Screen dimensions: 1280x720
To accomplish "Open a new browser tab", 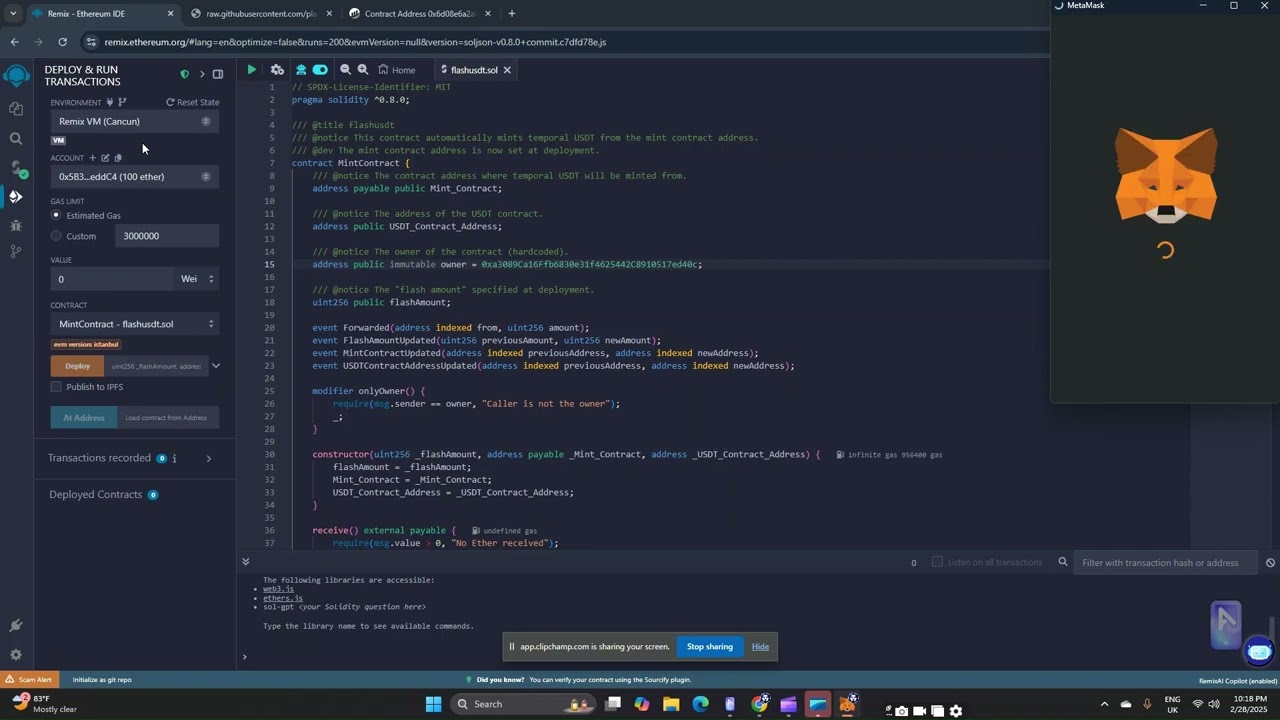I will [x=512, y=14].
